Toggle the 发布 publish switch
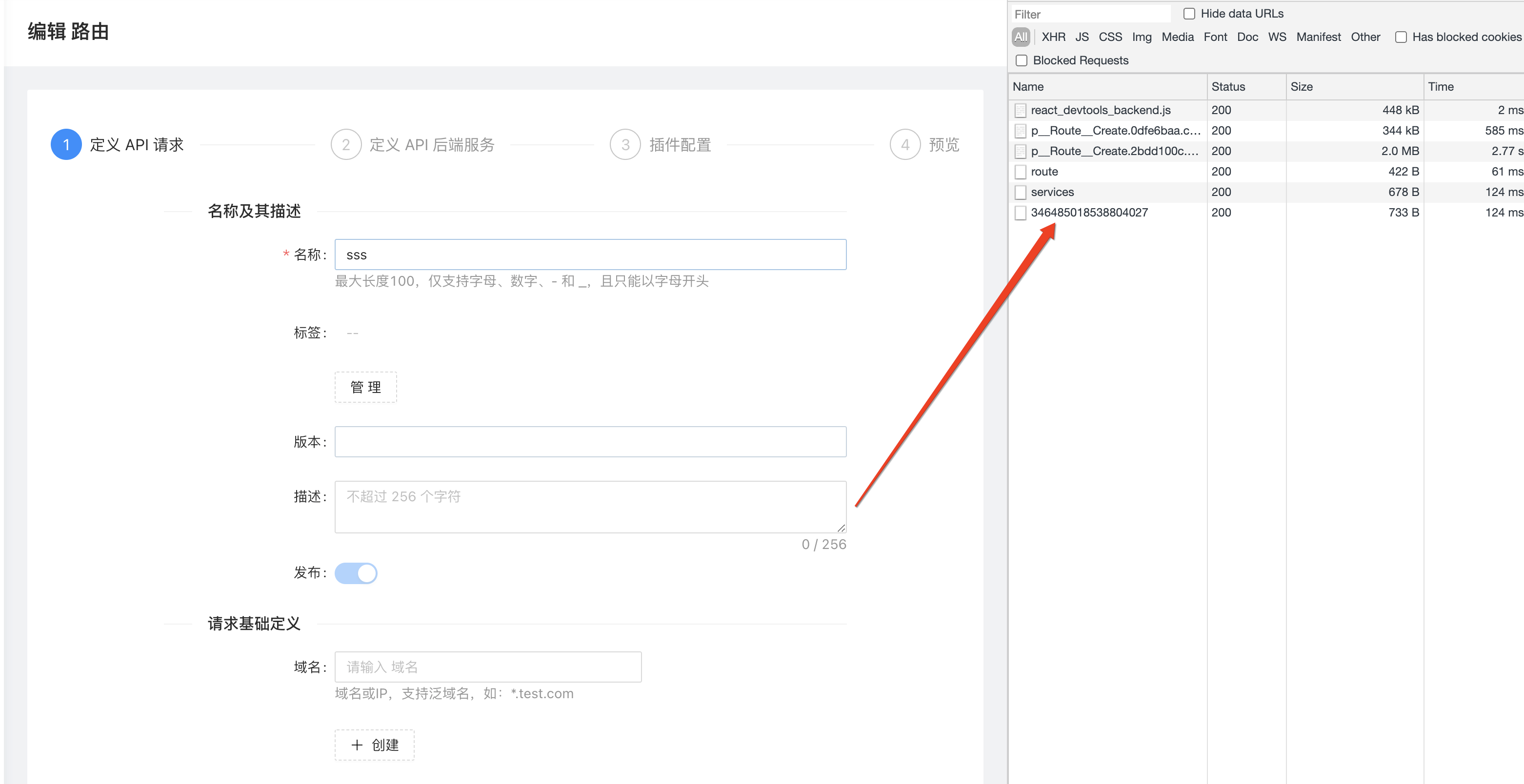Viewport: 1524px width, 784px height. [356, 573]
